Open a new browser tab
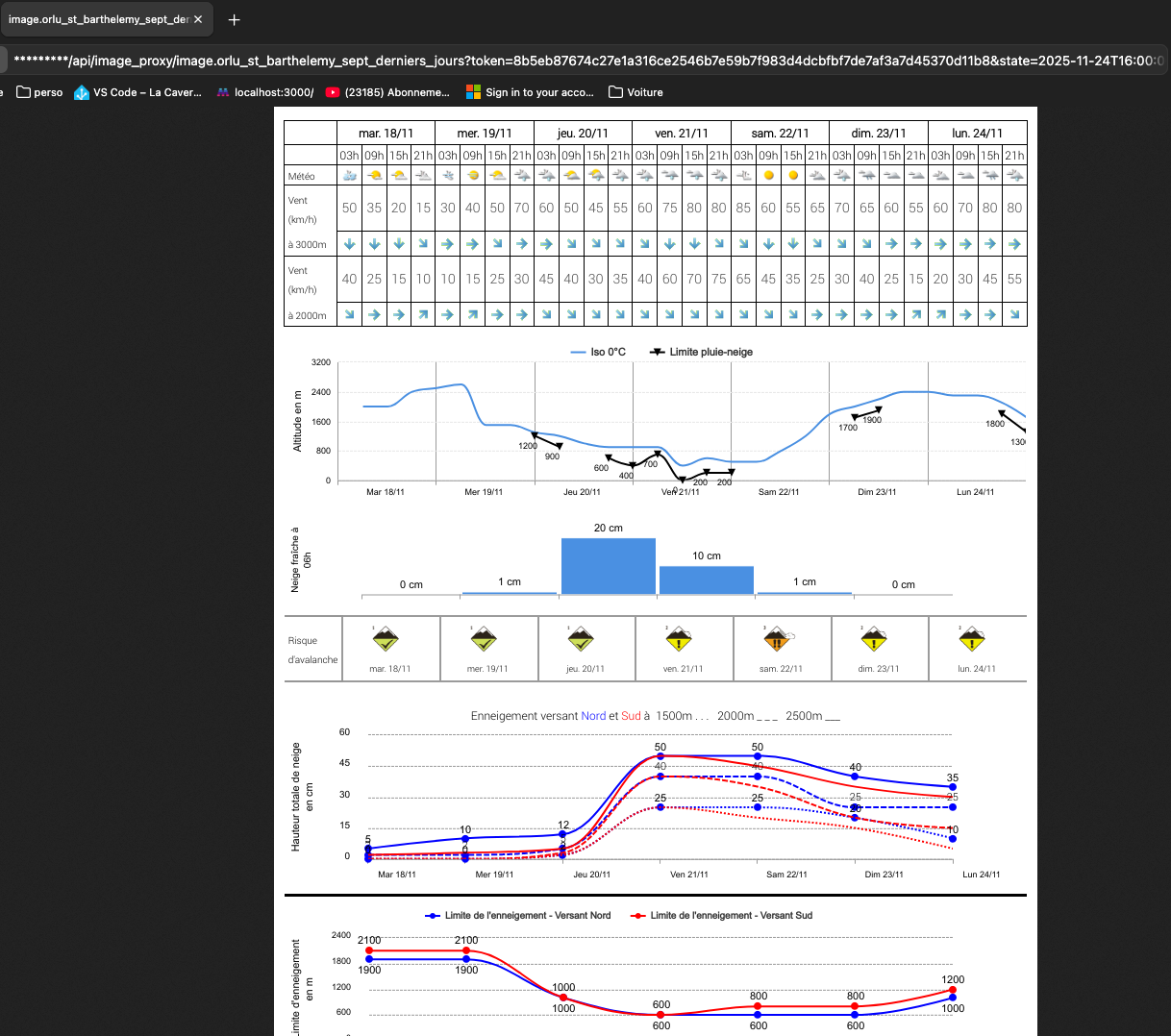The image size is (1171, 1036). coord(234,19)
